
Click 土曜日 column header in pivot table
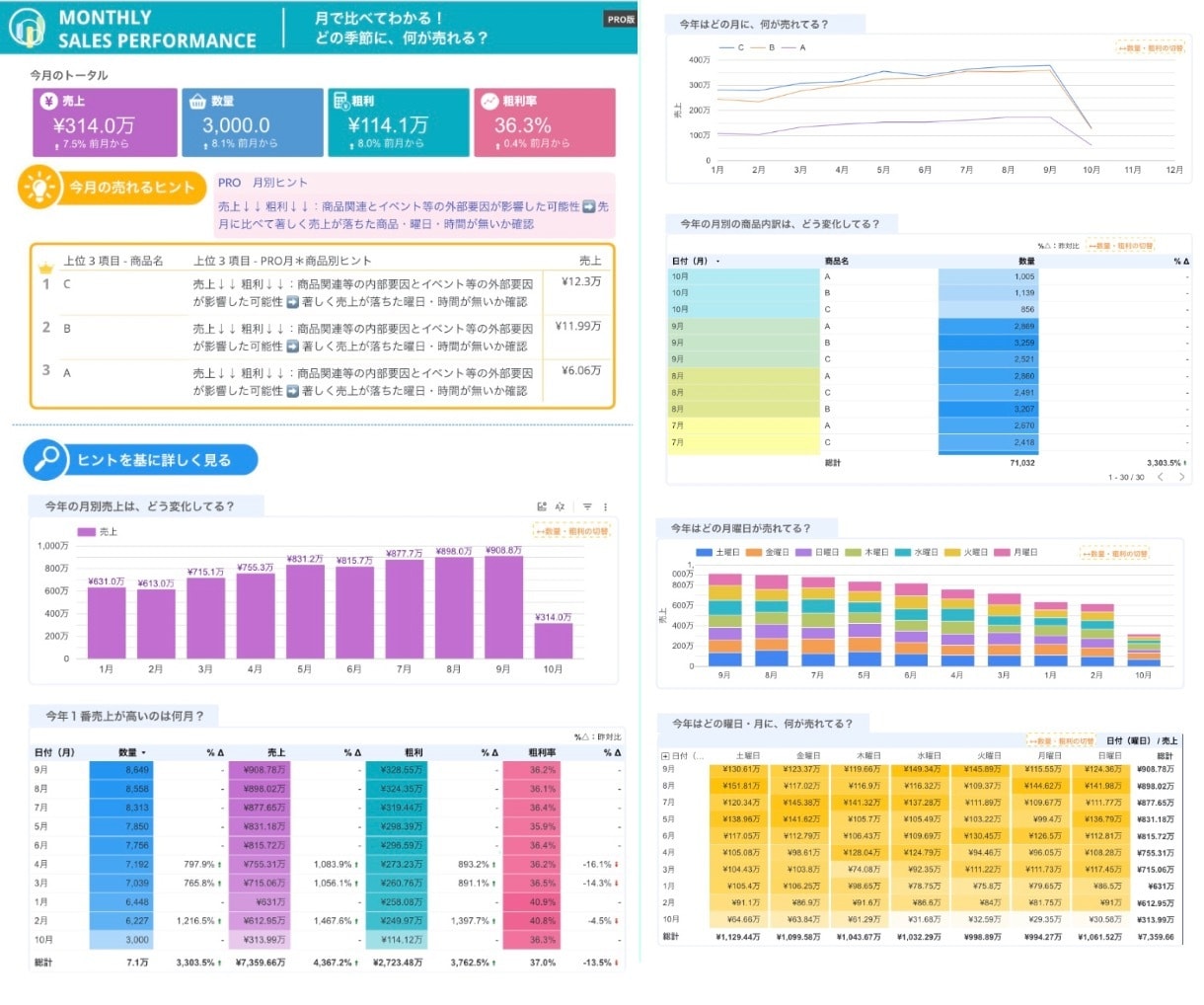click(x=748, y=755)
